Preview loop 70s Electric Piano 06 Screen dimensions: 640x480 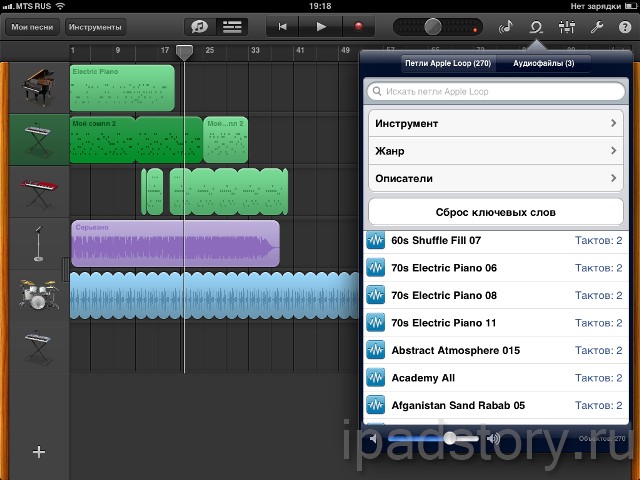[496, 268]
